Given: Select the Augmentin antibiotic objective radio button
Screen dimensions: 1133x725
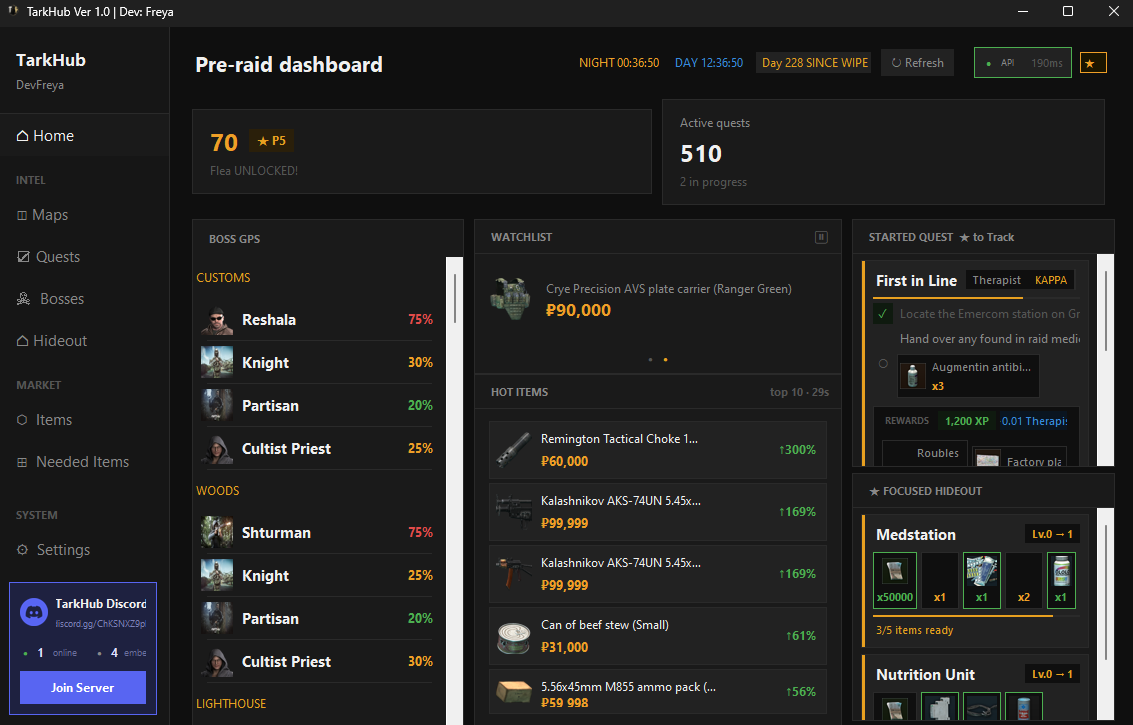Looking at the screenshot, I should [x=883, y=364].
